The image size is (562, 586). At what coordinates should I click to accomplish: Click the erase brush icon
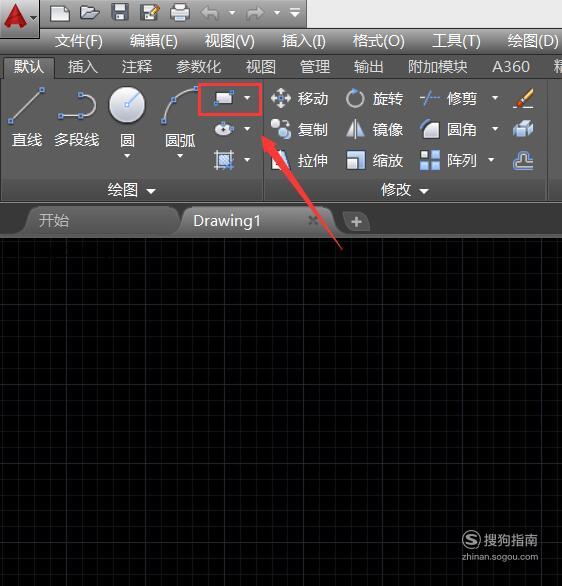pos(523,98)
